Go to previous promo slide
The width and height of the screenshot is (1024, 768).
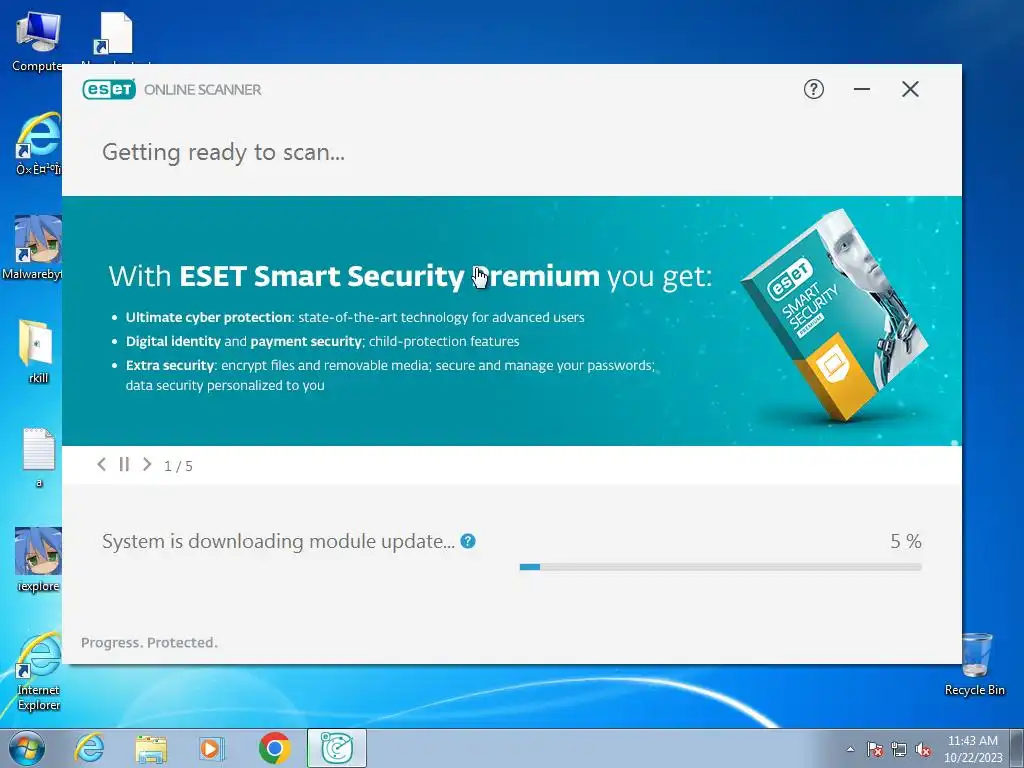tap(101, 464)
